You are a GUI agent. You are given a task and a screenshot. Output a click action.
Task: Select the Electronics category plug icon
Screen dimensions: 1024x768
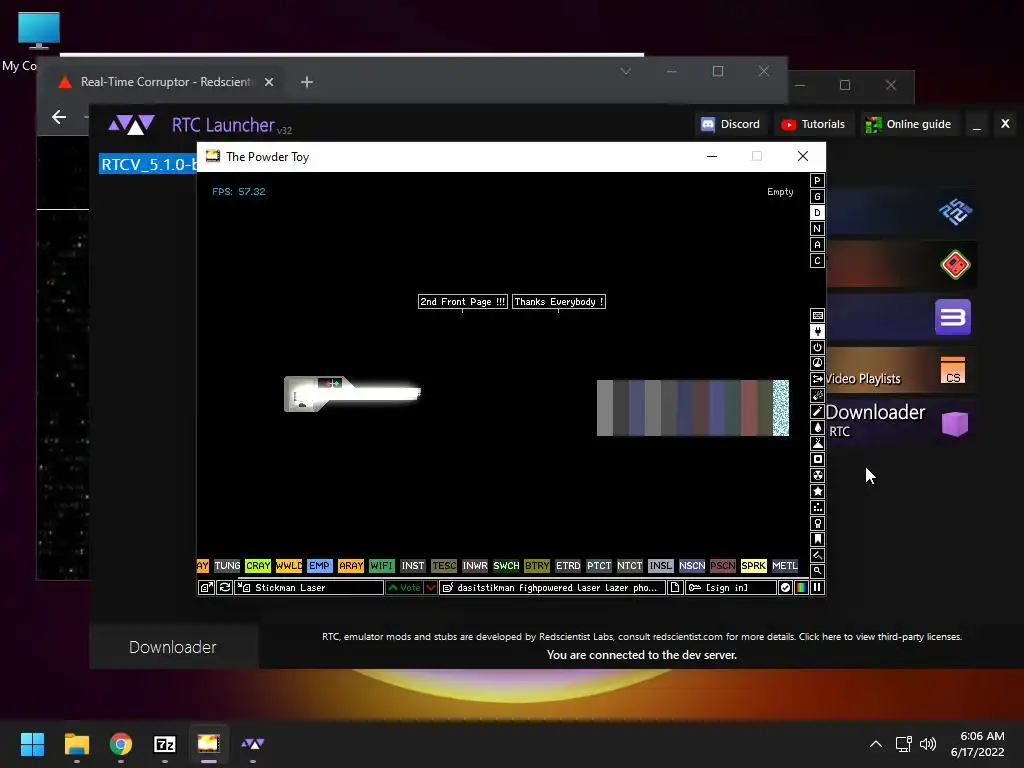tap(817, 332)
